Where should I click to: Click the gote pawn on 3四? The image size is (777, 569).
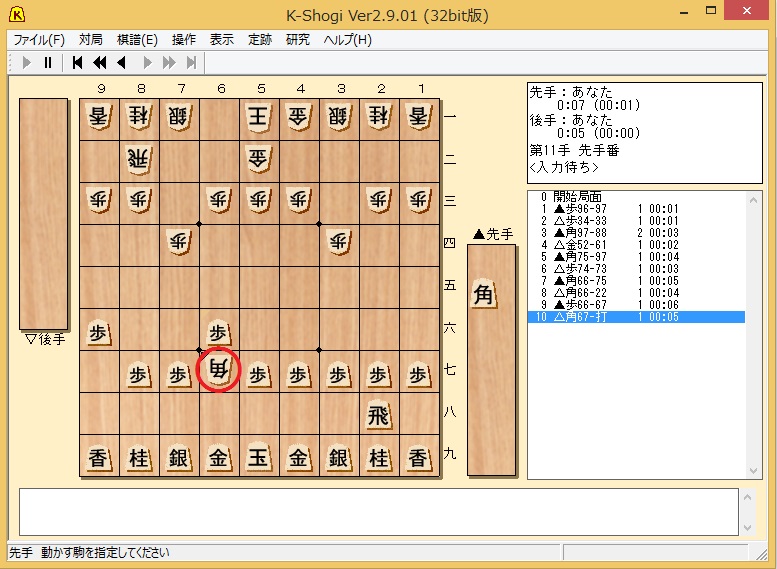coord(339,242)
